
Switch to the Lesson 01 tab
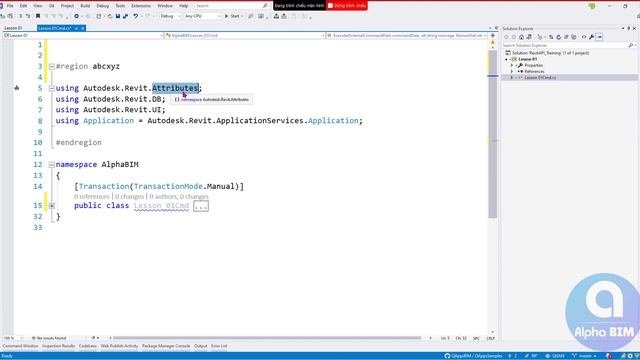click(13, 28)
